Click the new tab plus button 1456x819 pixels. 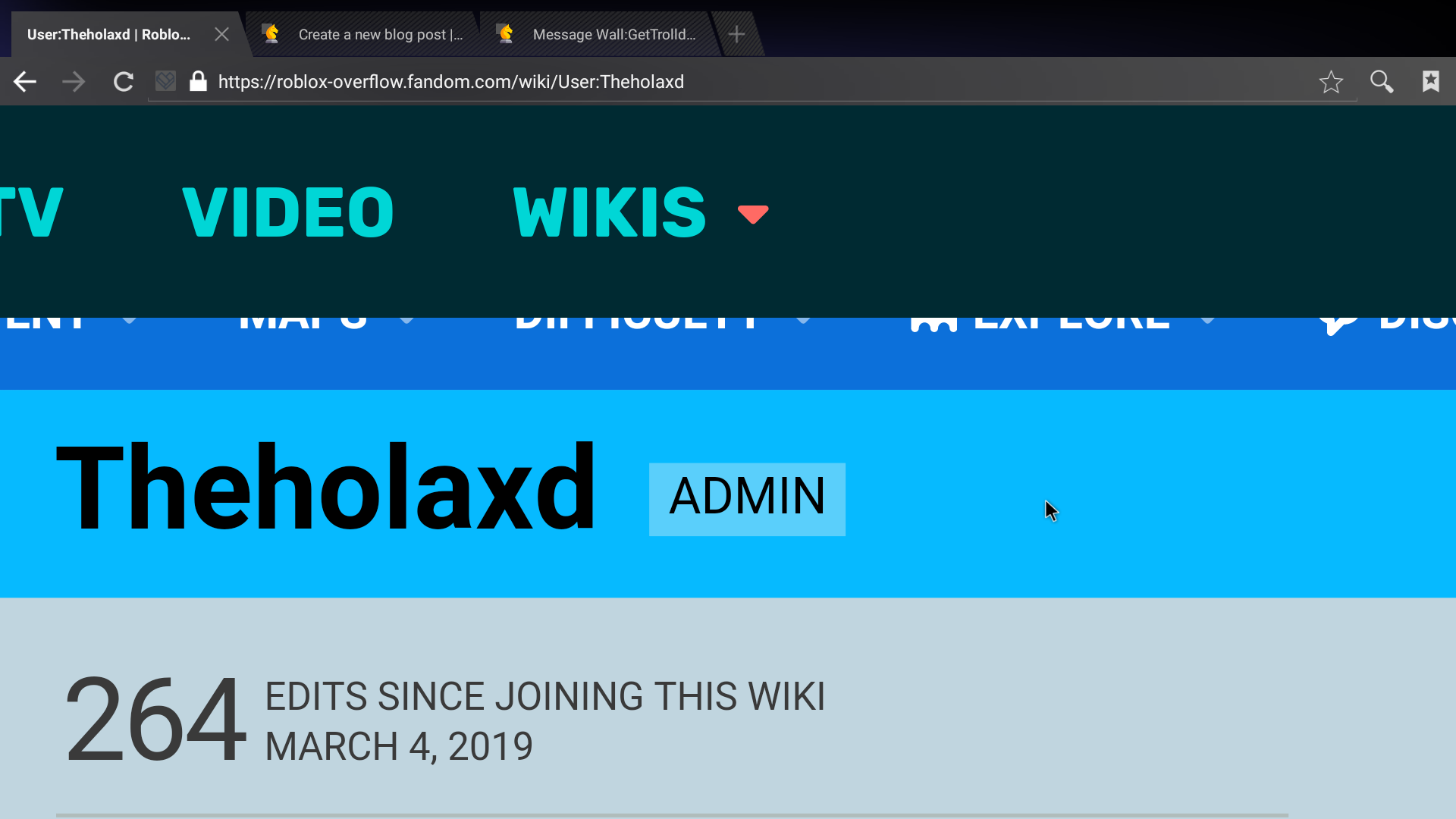tap(738, 33)
